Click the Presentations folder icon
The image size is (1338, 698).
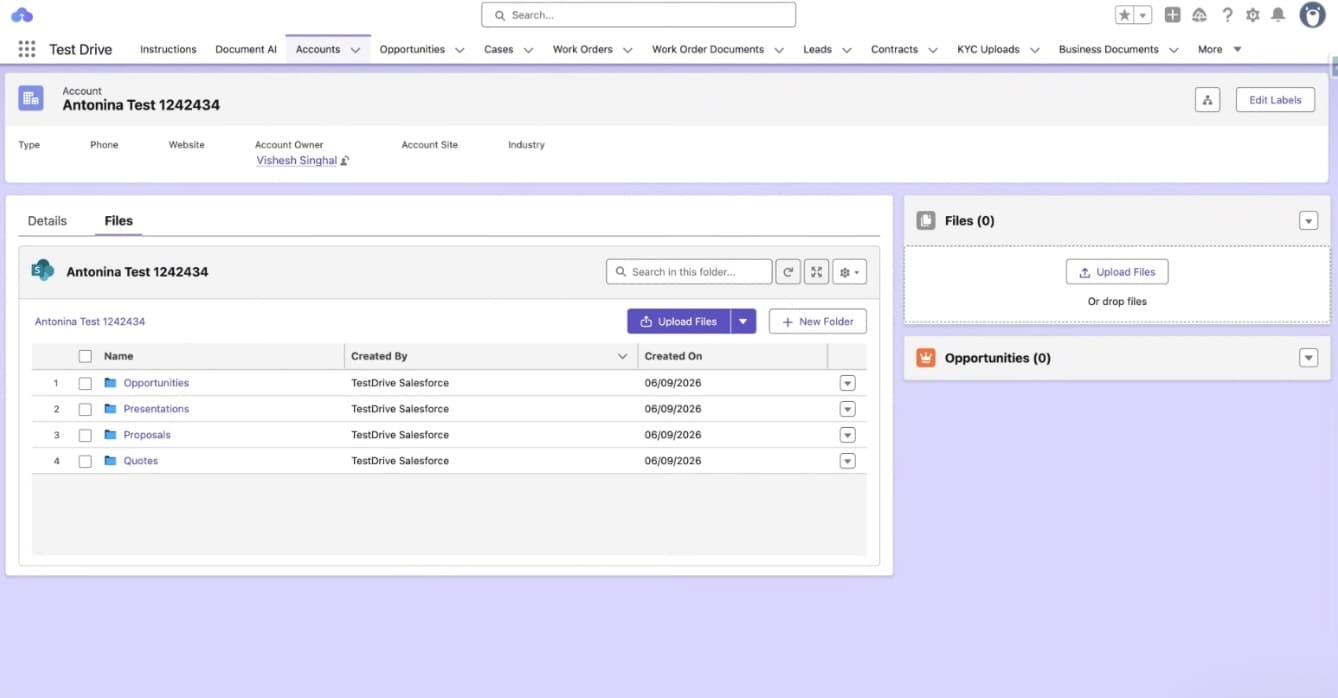point(111,409)
